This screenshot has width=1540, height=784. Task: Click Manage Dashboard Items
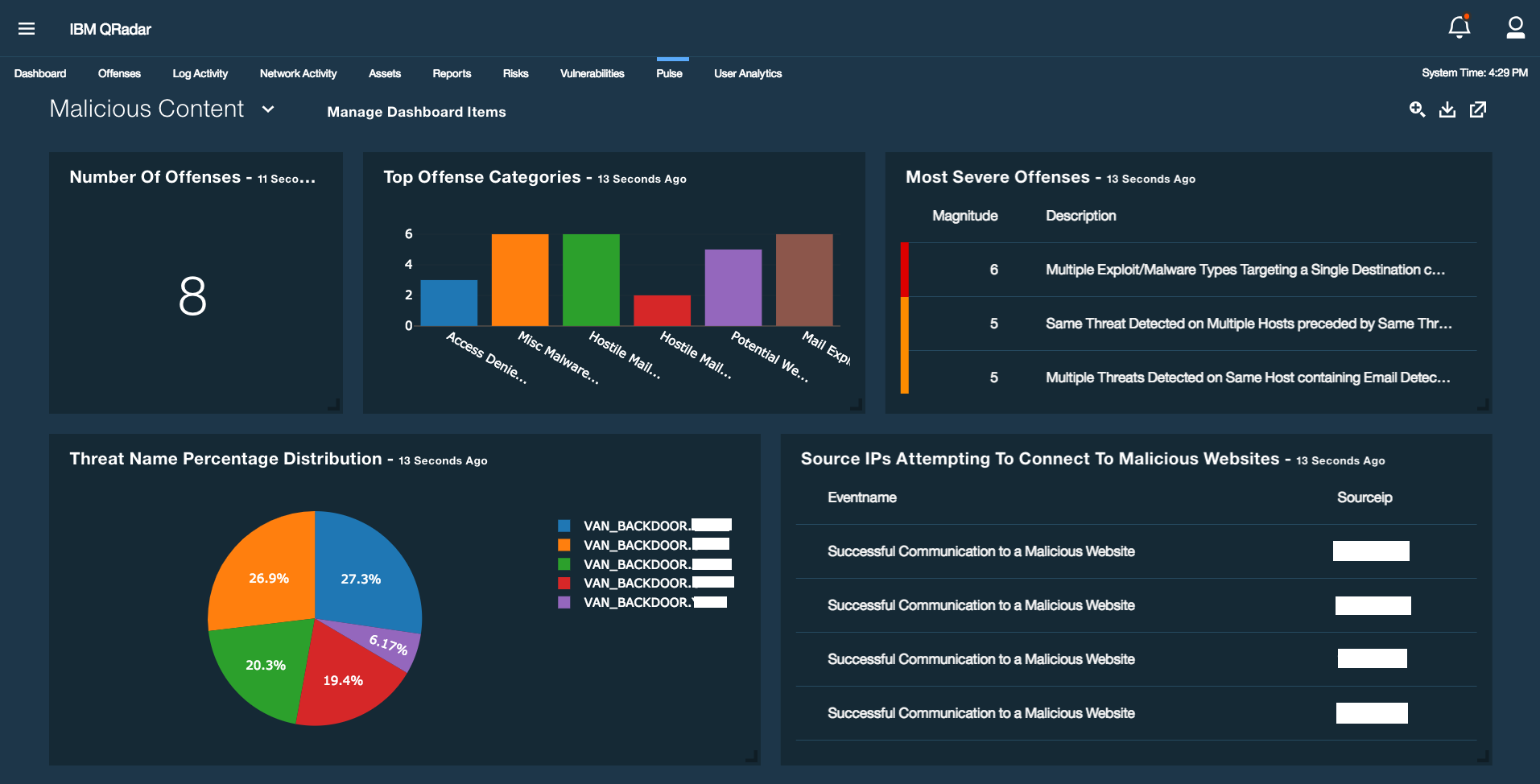[416, 112]
